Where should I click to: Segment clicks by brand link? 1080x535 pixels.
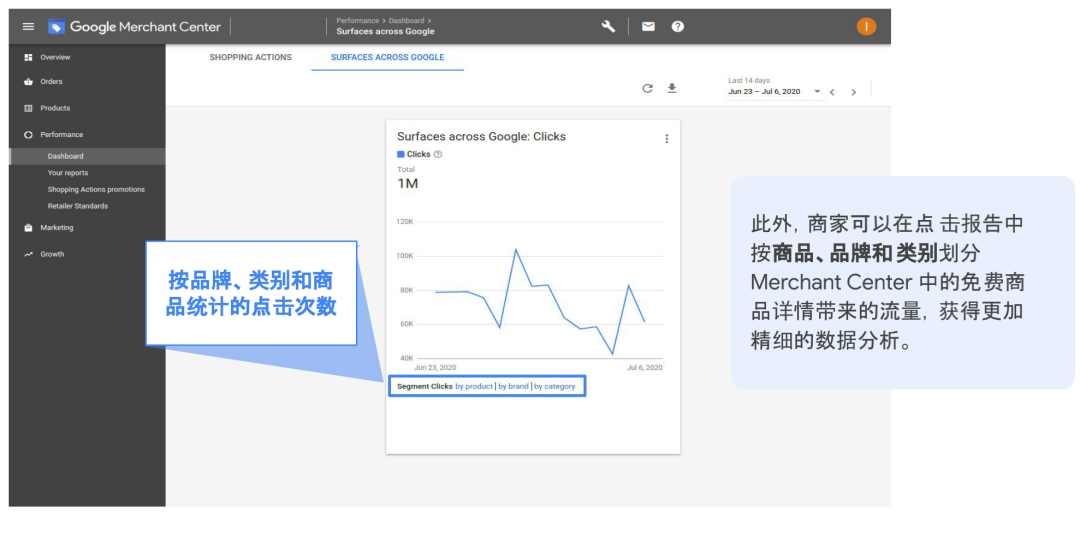[x=513, y=386]
